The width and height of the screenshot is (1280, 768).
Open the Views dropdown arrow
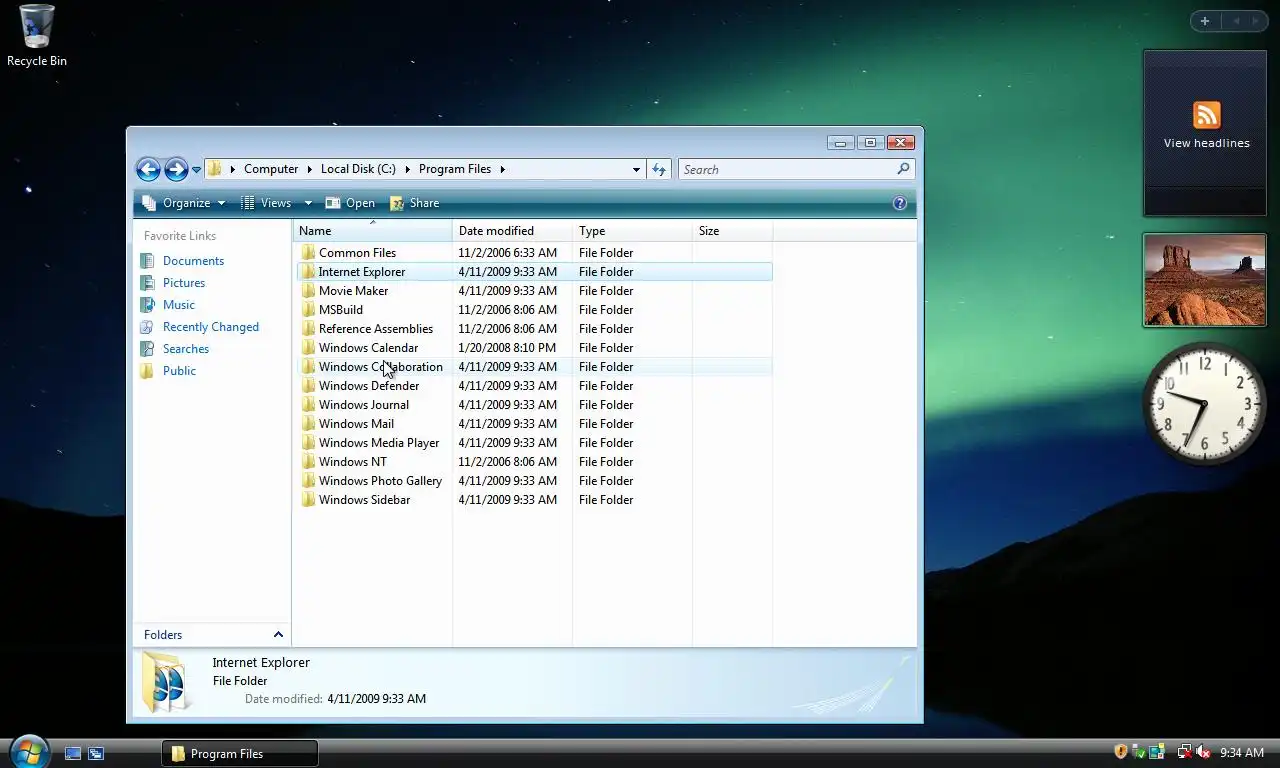point(308,203)
